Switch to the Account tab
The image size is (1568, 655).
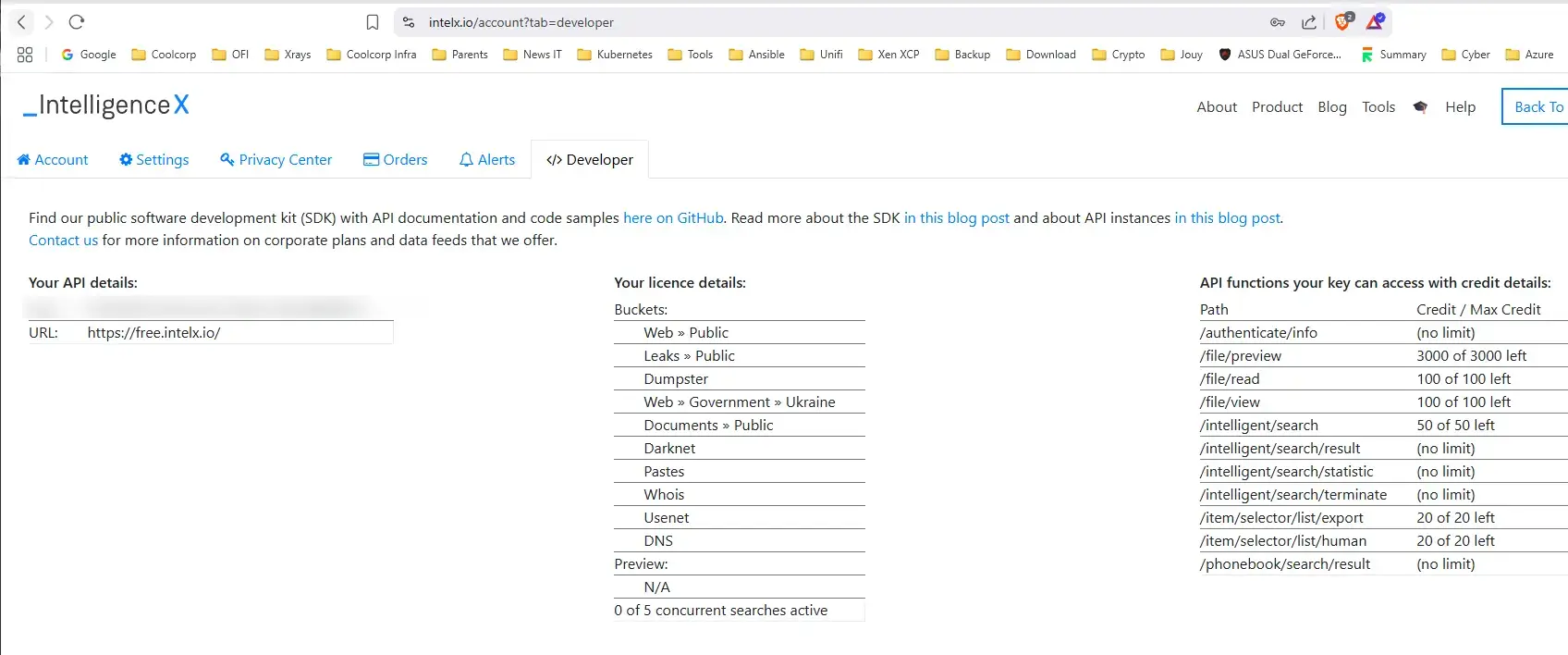pos(53,159)
